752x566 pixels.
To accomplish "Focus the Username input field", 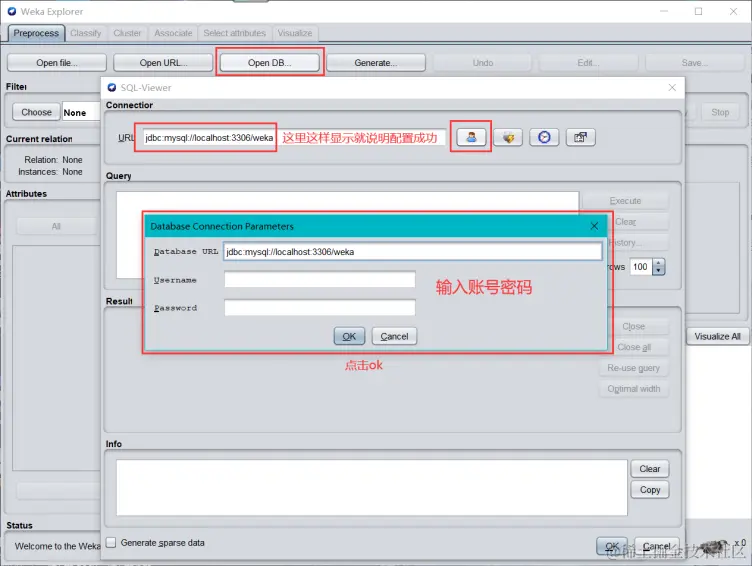I will coord(319,280).
